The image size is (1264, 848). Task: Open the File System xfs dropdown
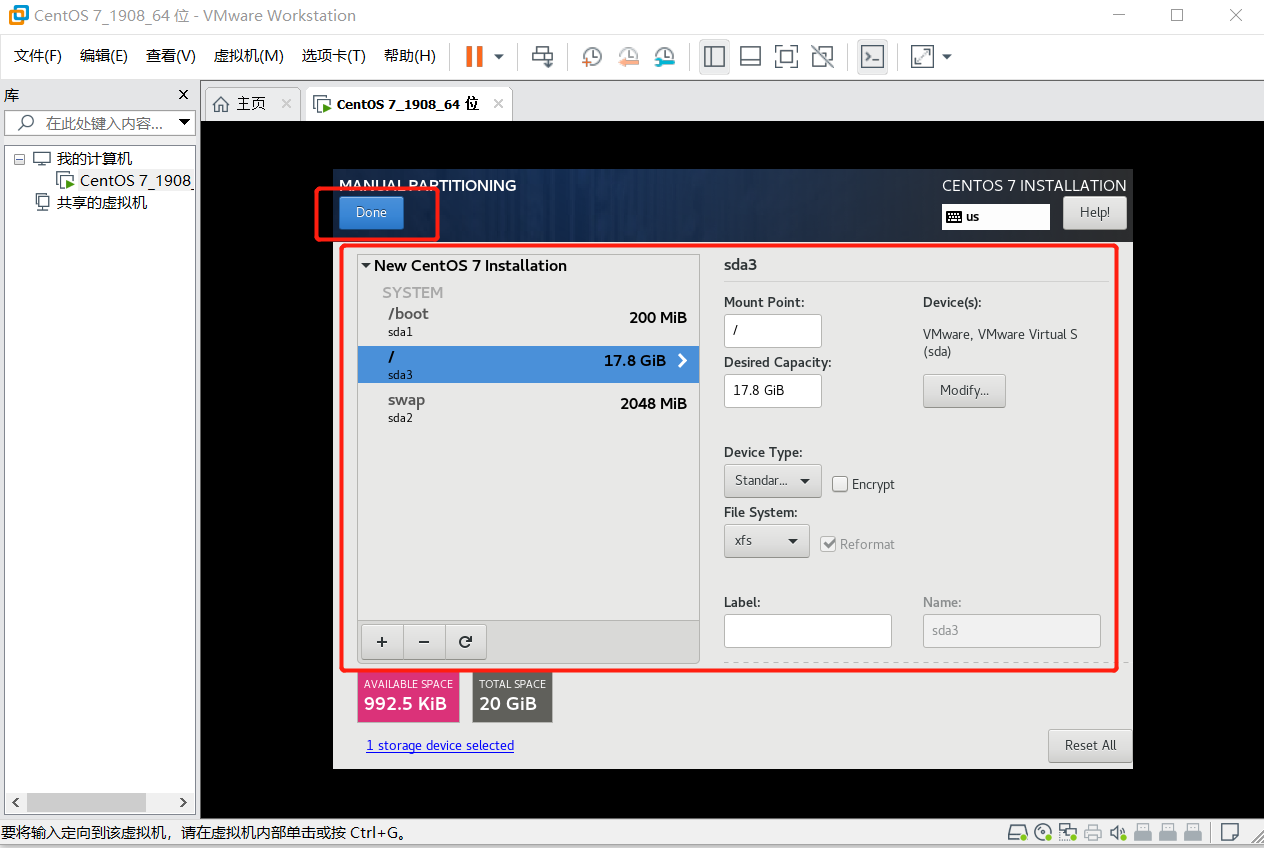click(767, 541)
